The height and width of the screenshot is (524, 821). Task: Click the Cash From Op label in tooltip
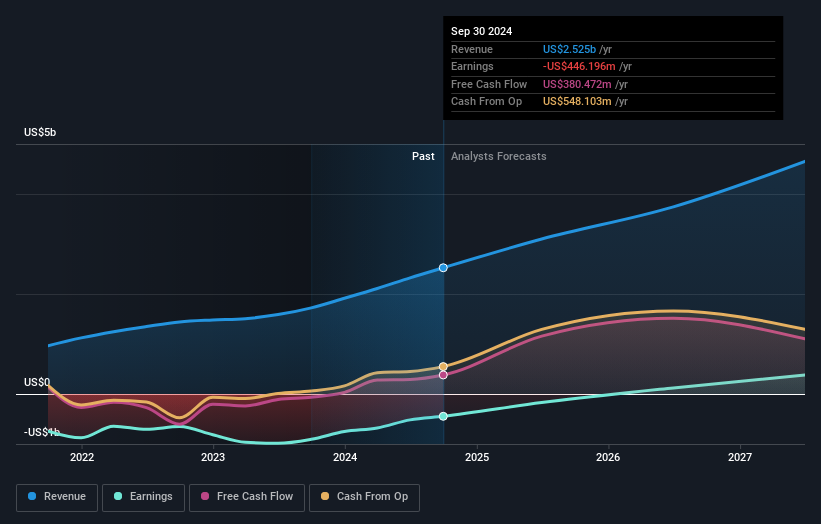pyautogui.click(x=486, y=102)
